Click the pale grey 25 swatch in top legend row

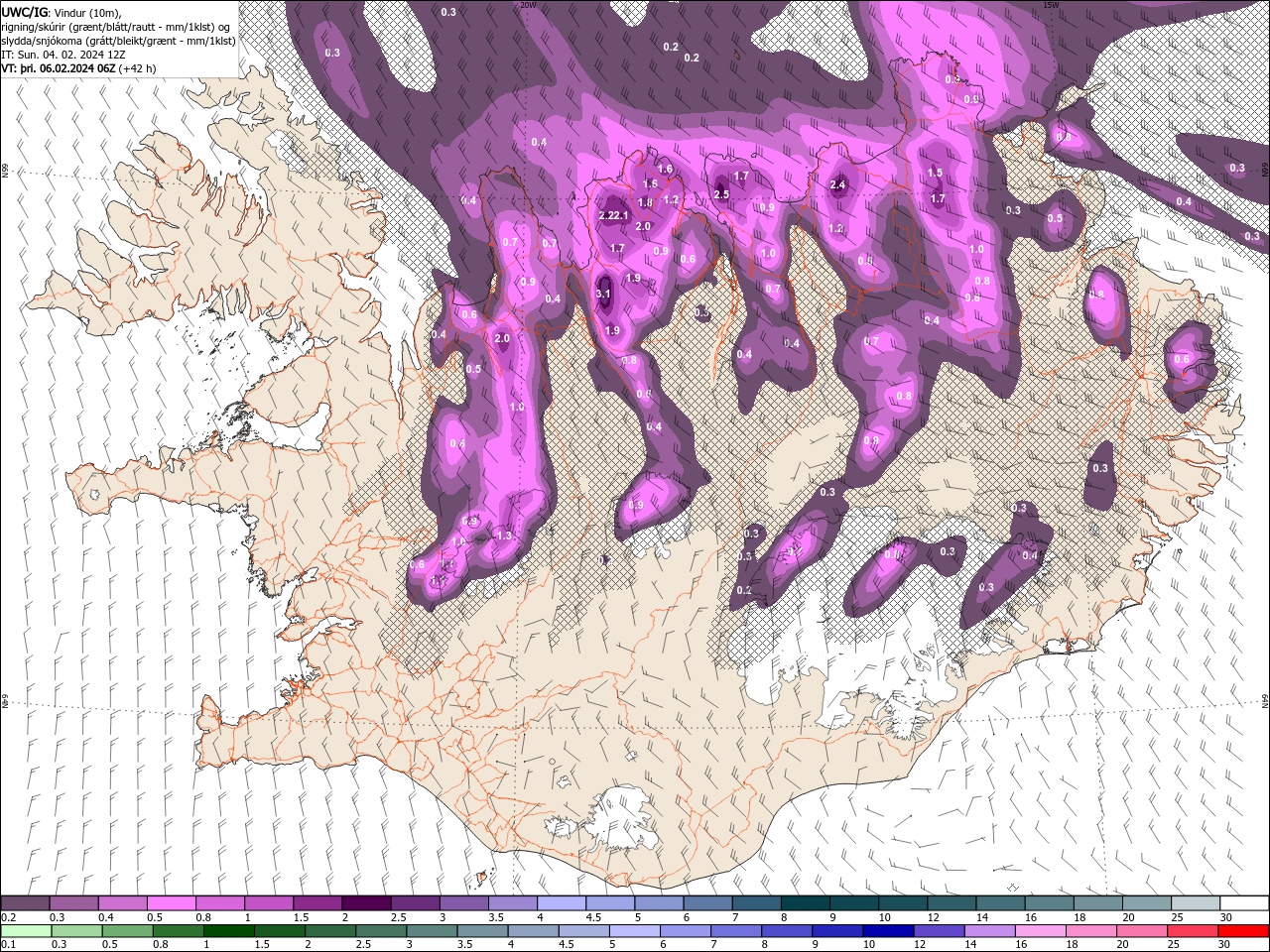(x=1197, y=903)
